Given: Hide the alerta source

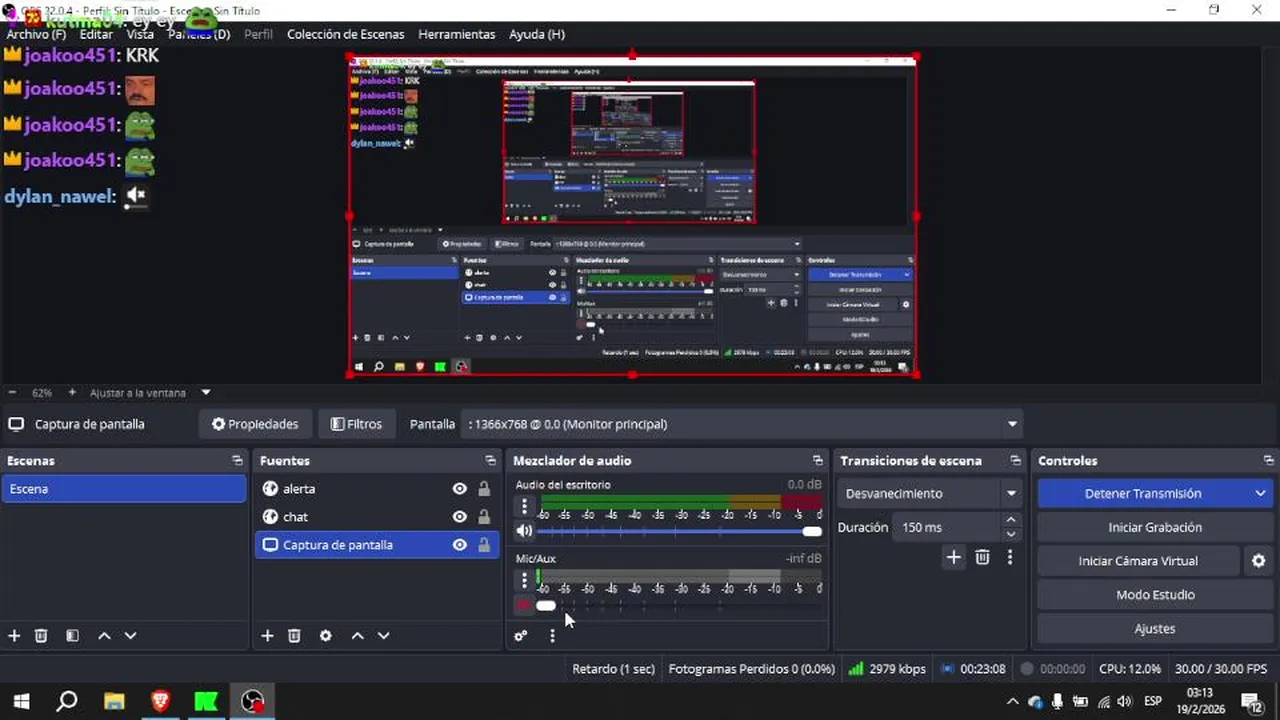Looking at the screenshot, I should (x=459, y=489).
